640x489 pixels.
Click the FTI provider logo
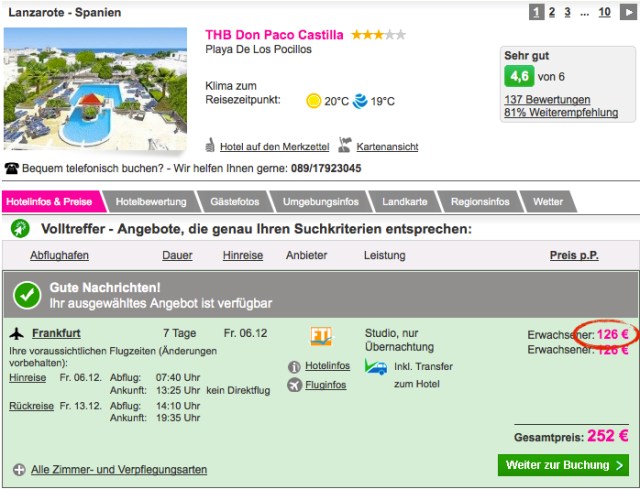[x=321, y=336]
